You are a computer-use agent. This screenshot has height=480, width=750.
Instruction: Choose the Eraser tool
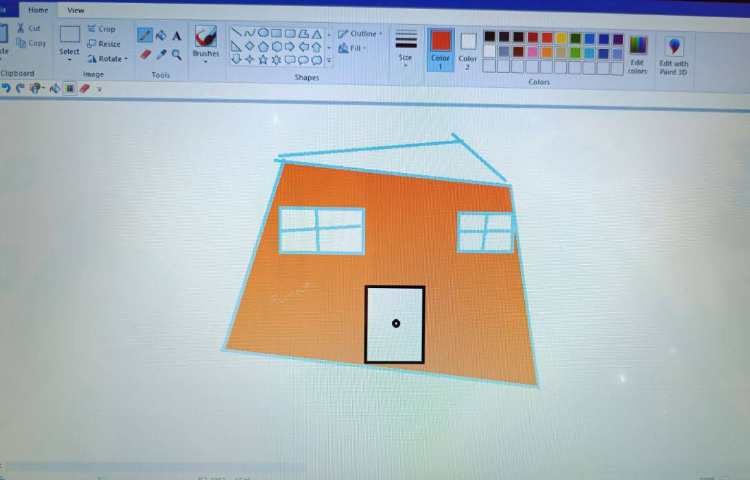tap(145, 54)
